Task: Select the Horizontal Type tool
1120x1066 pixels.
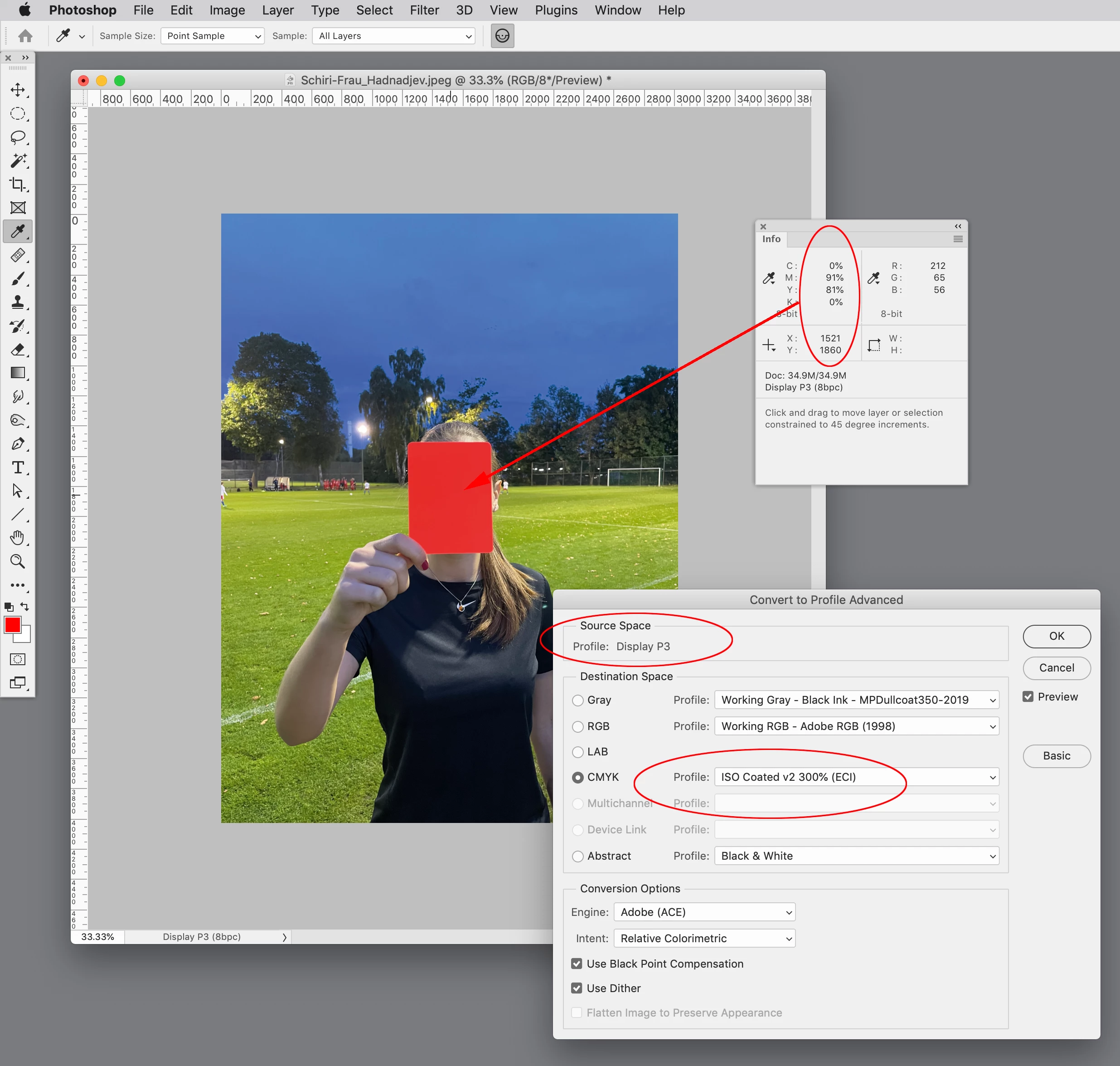Action: pyautogui.click(x=18, y=467)
